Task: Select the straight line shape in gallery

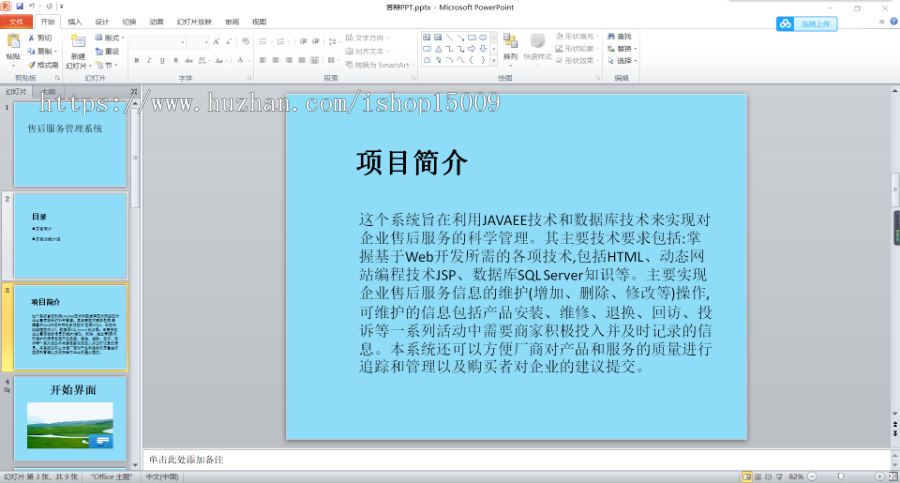Action: point(449,37)
